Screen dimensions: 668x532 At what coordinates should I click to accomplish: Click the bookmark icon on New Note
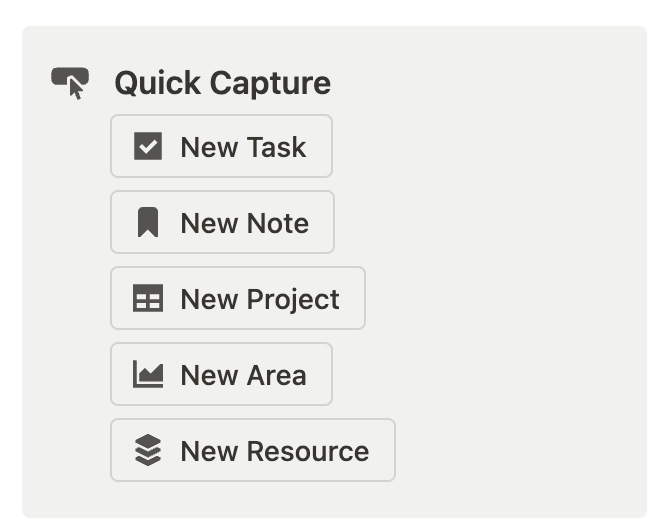pyautogui.click(x=148, y=223)
